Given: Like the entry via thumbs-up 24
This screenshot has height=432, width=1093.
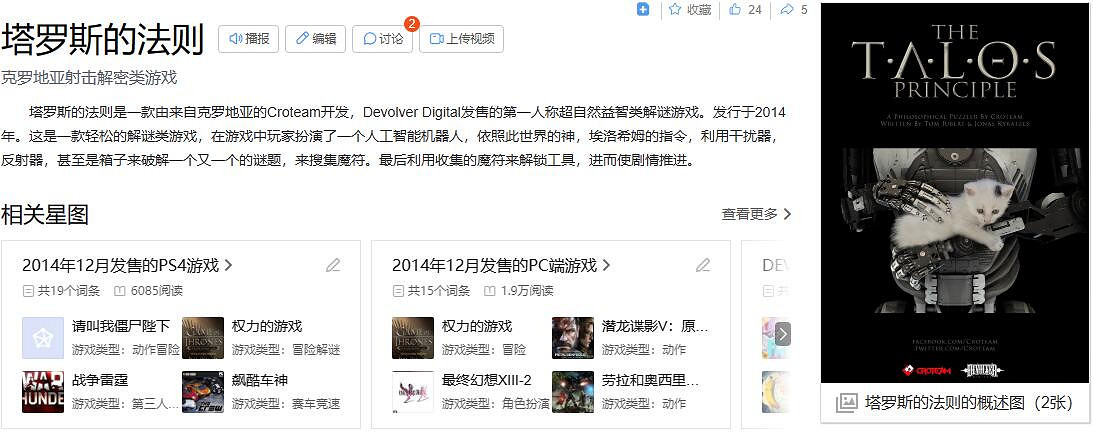Looking at the screenshot, I should [745, 9].
